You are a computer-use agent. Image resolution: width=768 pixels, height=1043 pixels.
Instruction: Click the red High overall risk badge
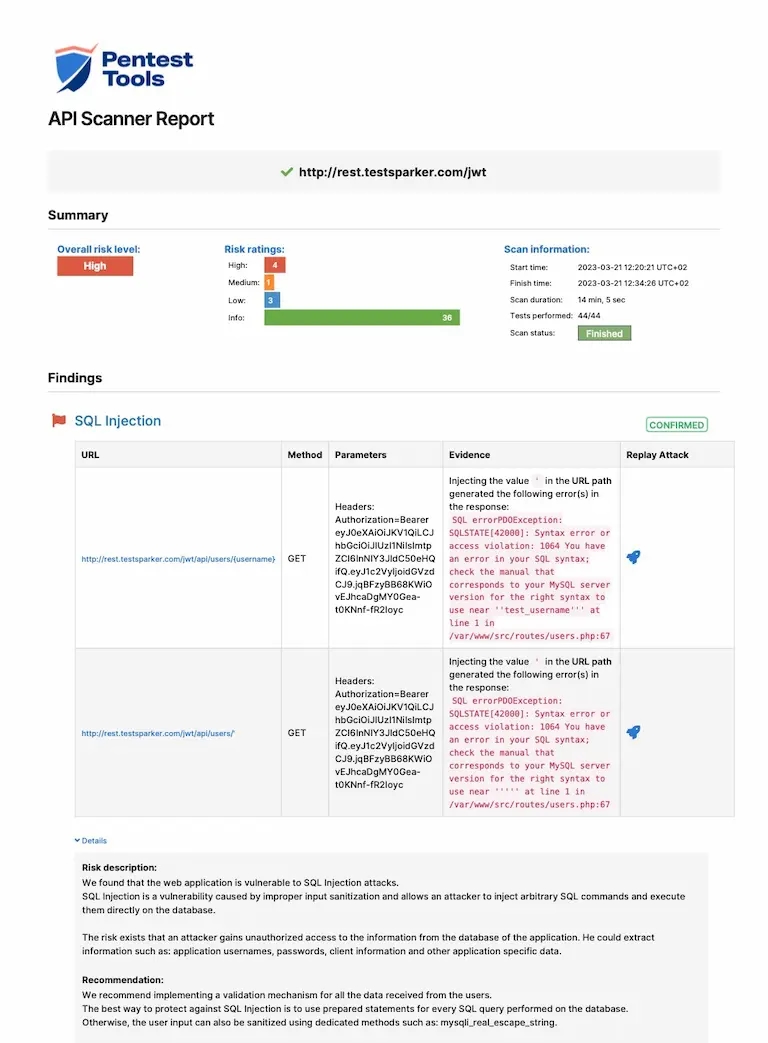click(x=95, y=266)
